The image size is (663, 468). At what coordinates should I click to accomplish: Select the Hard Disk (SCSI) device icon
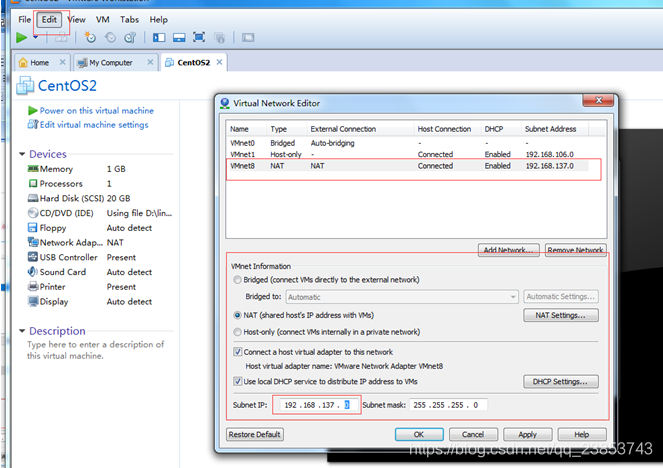click(x=33, y=198)
